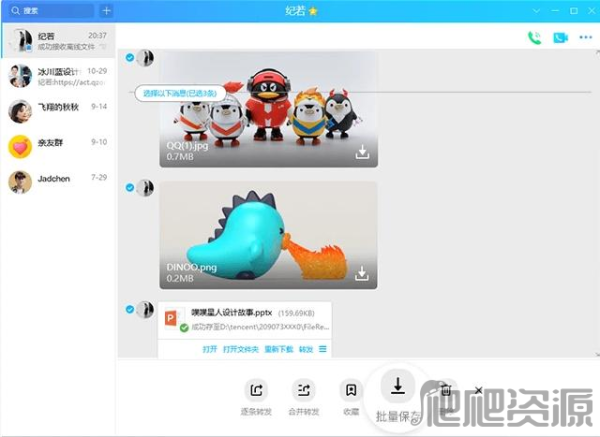Expand the chevron dropdown in the title bar
The image size is (600, 437).
coord(536,11)
